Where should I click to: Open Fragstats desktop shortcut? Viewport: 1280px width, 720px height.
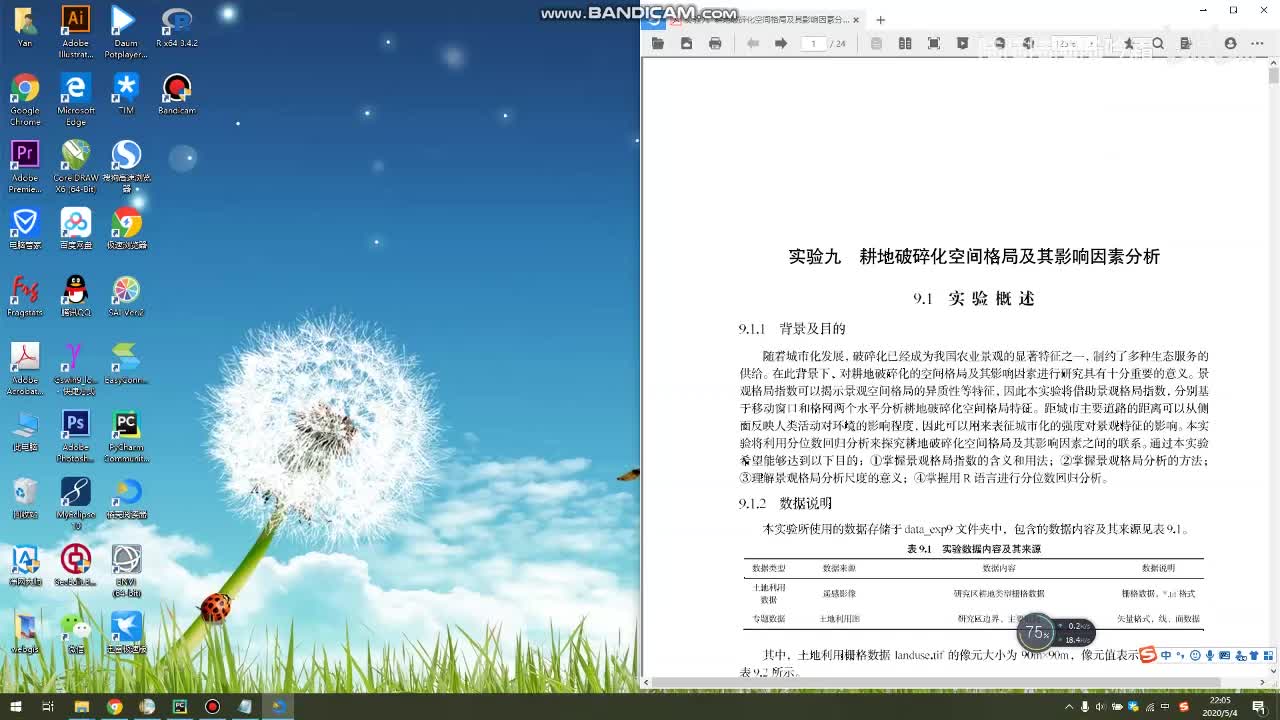[x=25, y=296]
